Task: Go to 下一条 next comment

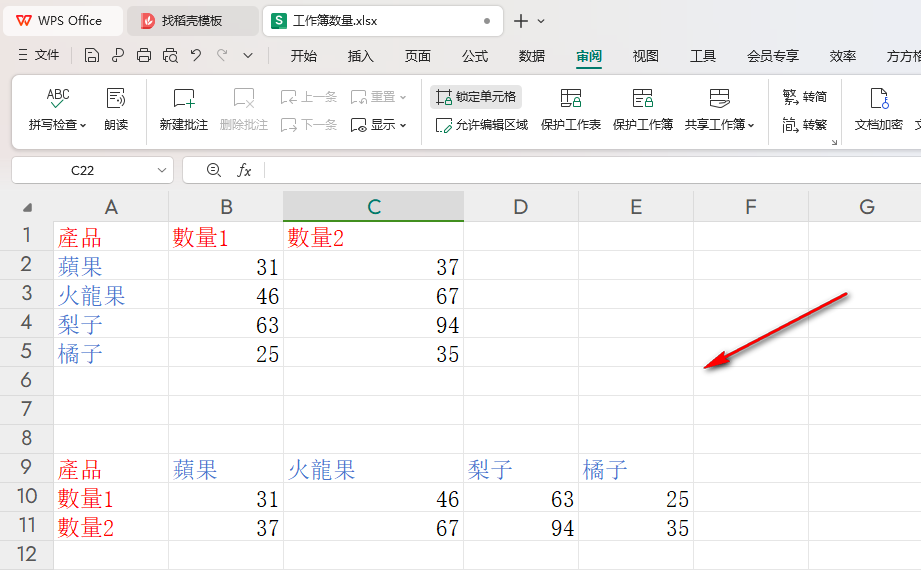Action: click(x=309, y=125)
